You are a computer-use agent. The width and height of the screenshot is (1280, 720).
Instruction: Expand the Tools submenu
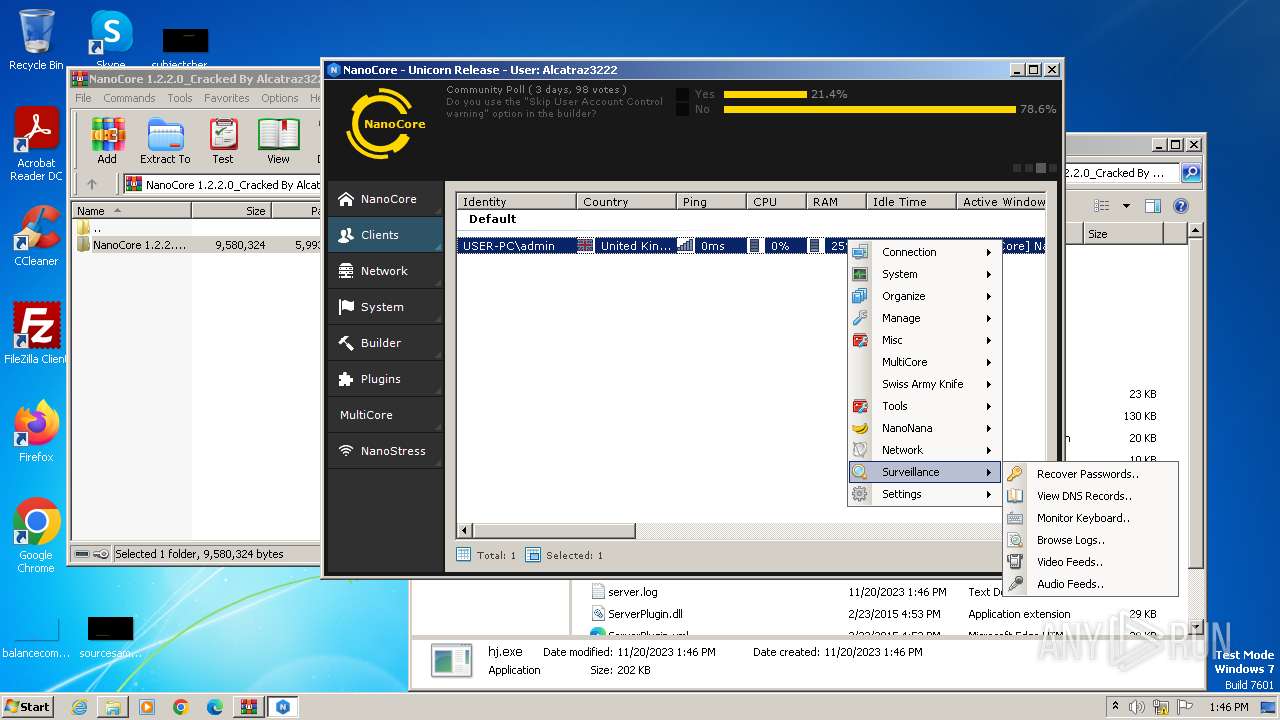(924, 406)
